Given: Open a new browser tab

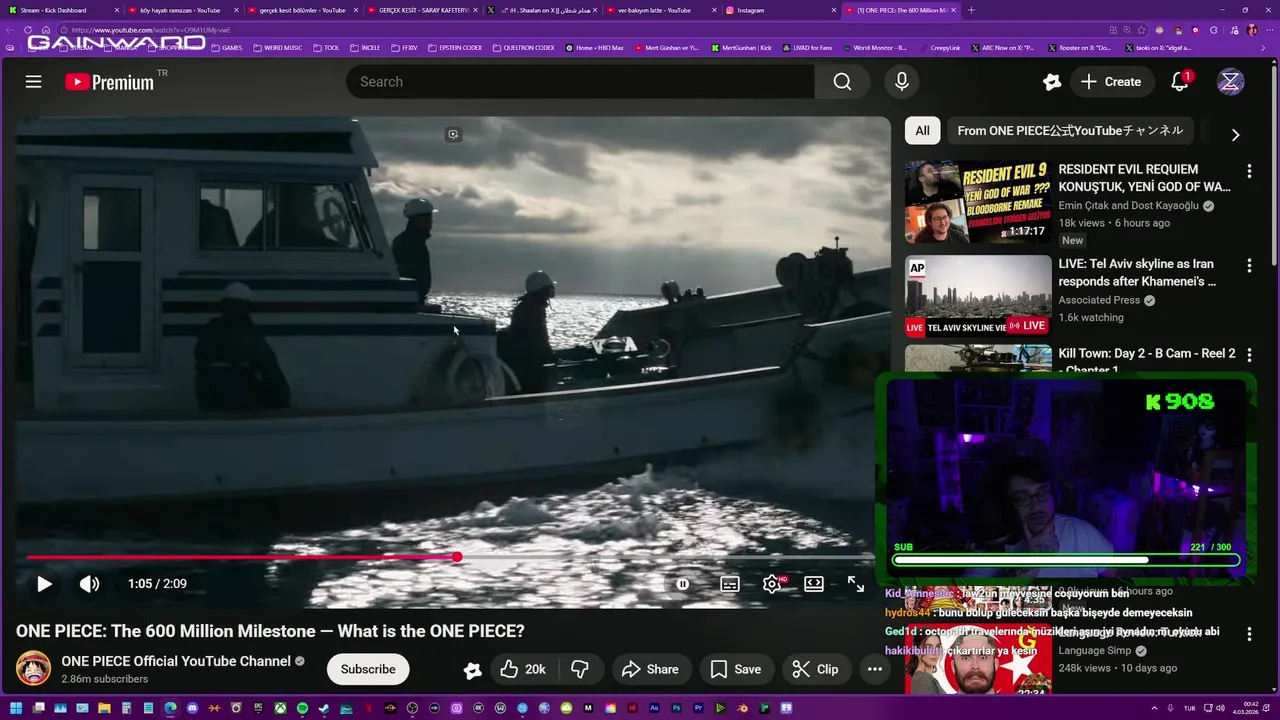Looking at the screenshot, I should coord(971,10).
